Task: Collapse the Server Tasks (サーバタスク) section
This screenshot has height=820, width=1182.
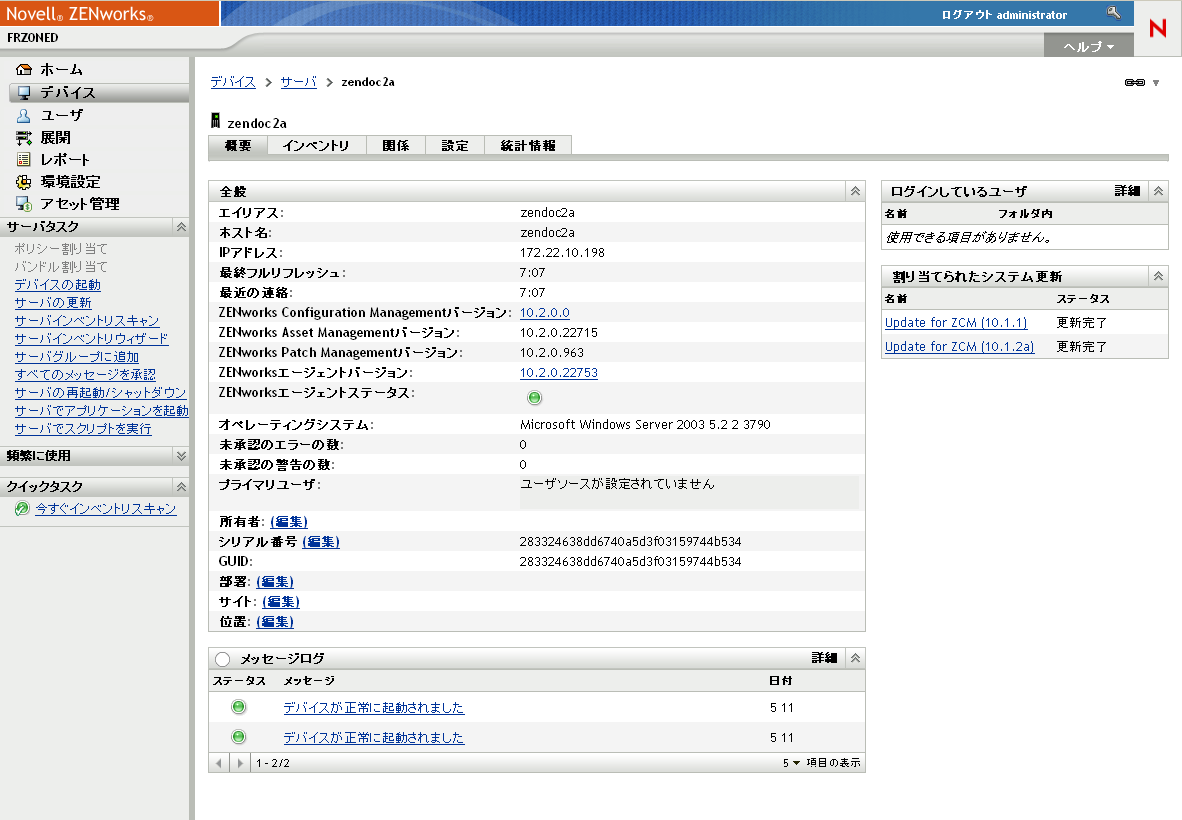Action: 181,227
